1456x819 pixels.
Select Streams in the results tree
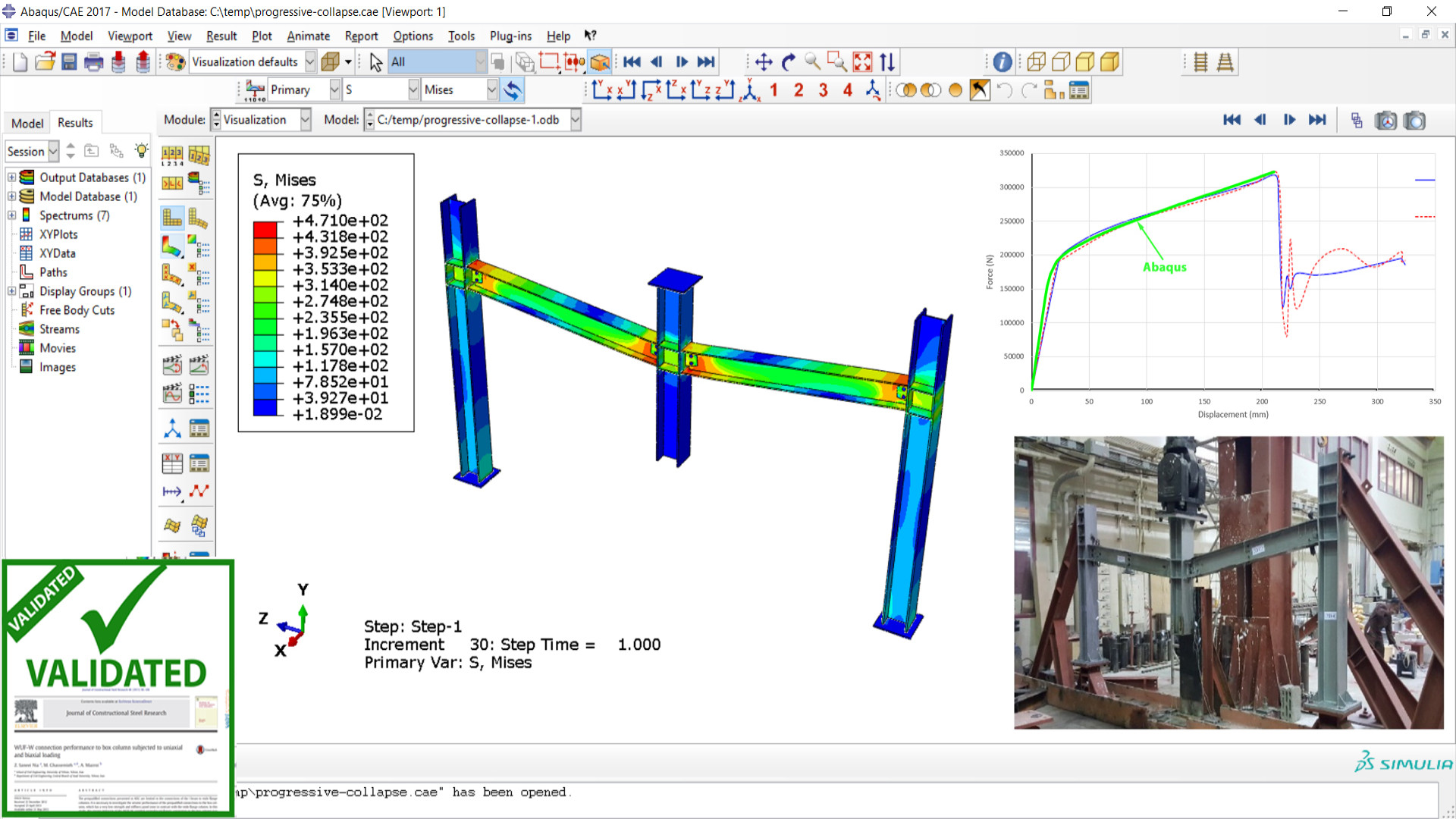[x=59, y=329]
